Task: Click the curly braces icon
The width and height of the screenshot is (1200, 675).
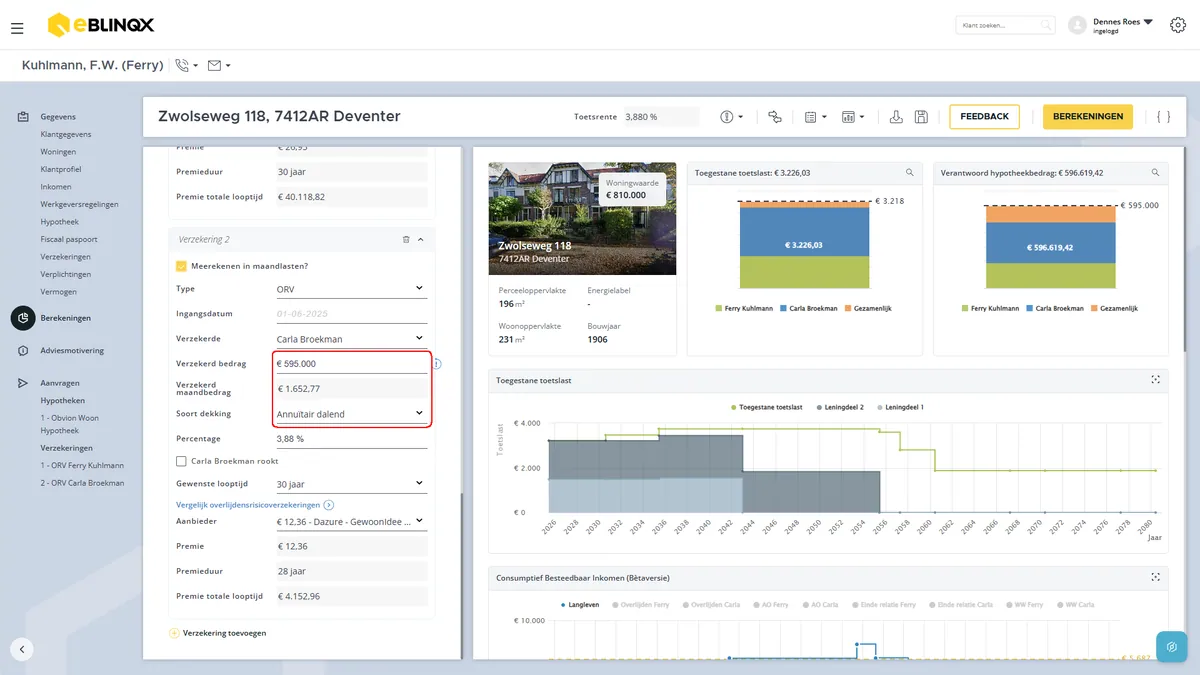Action: [1163, 117]
